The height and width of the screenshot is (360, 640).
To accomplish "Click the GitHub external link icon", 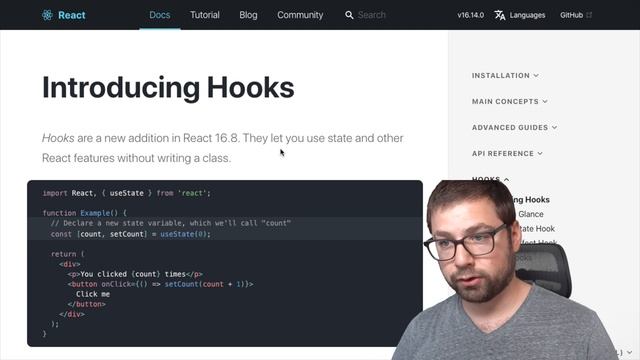I will tap(589, 15).
